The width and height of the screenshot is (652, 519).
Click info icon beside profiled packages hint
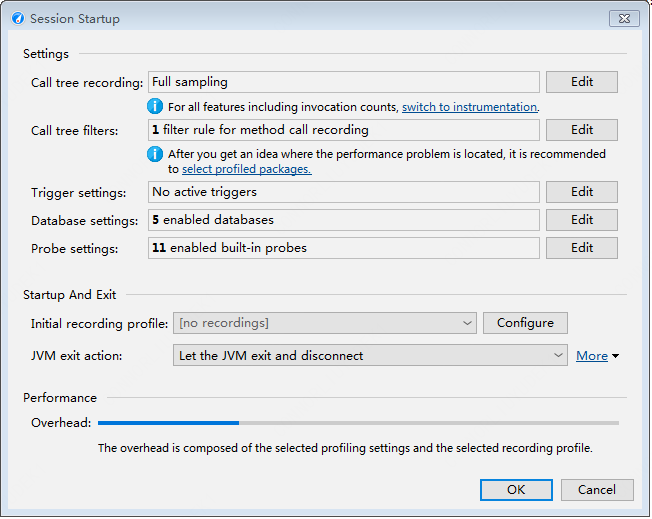pos(155,154)
